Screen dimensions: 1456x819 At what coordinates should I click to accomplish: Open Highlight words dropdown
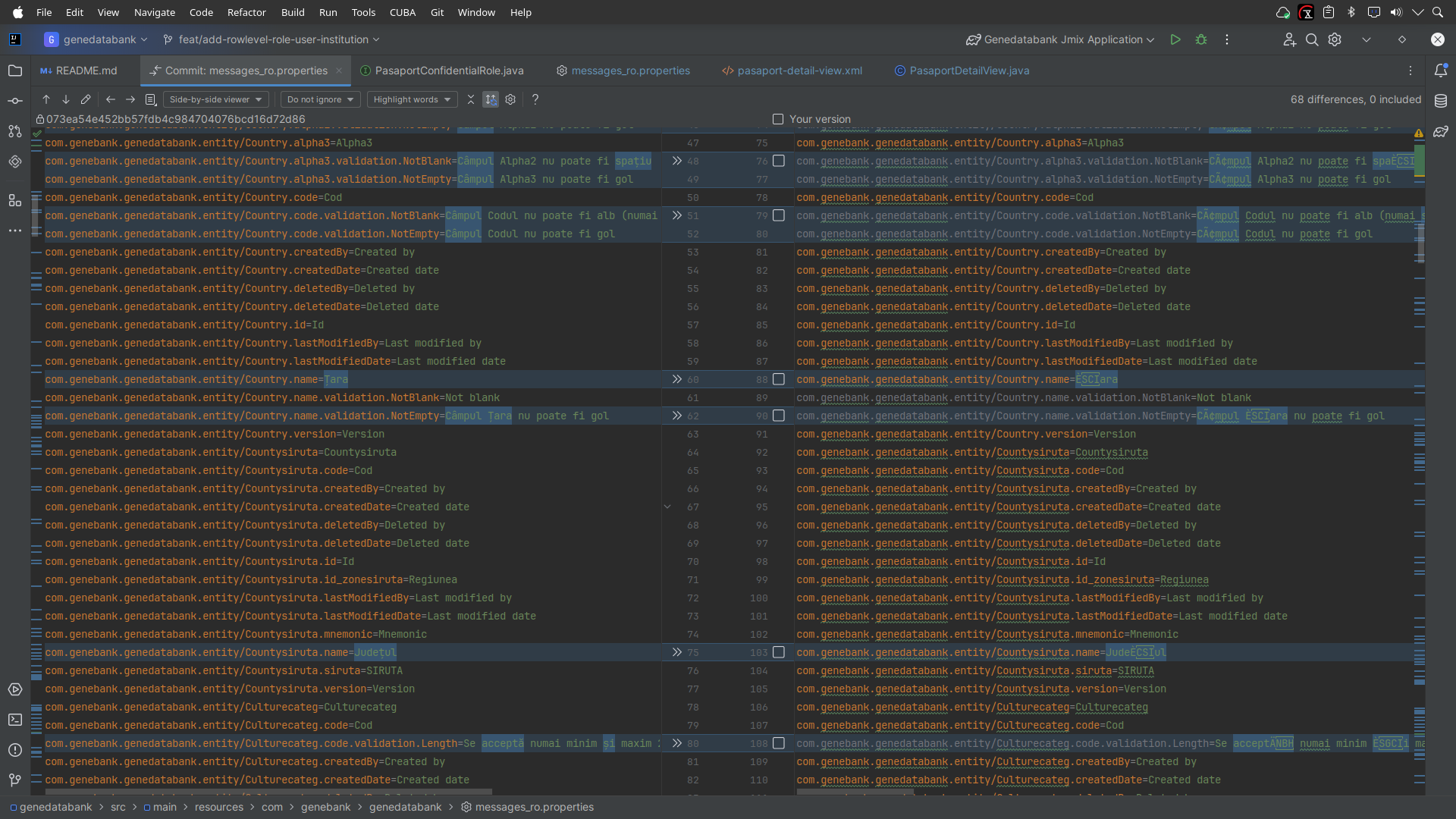pyautogui.click(x=412, y=99)
